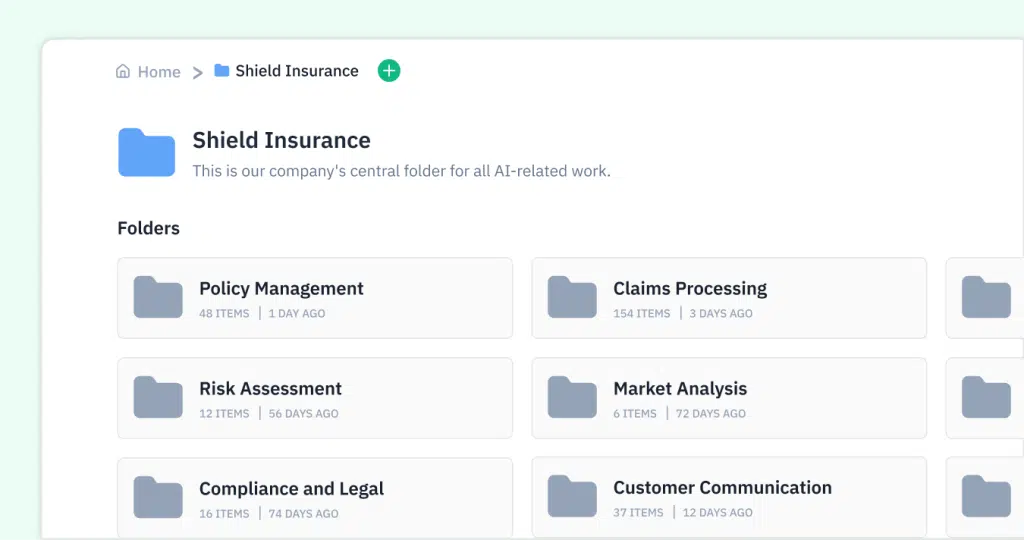
Task: Click the breadcrumb chevron separator after Home
Action: [x=197, y=72]
